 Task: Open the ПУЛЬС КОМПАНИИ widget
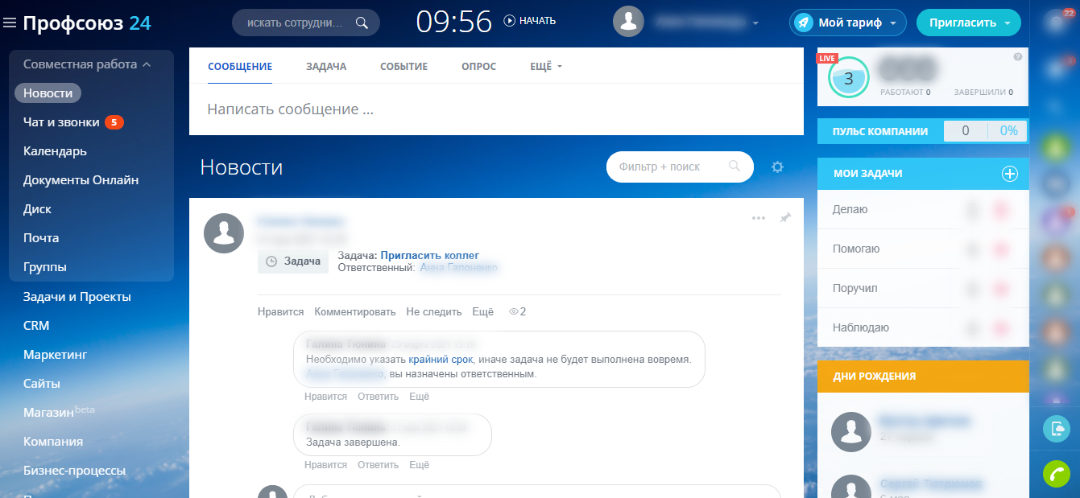tap(923, 131)
